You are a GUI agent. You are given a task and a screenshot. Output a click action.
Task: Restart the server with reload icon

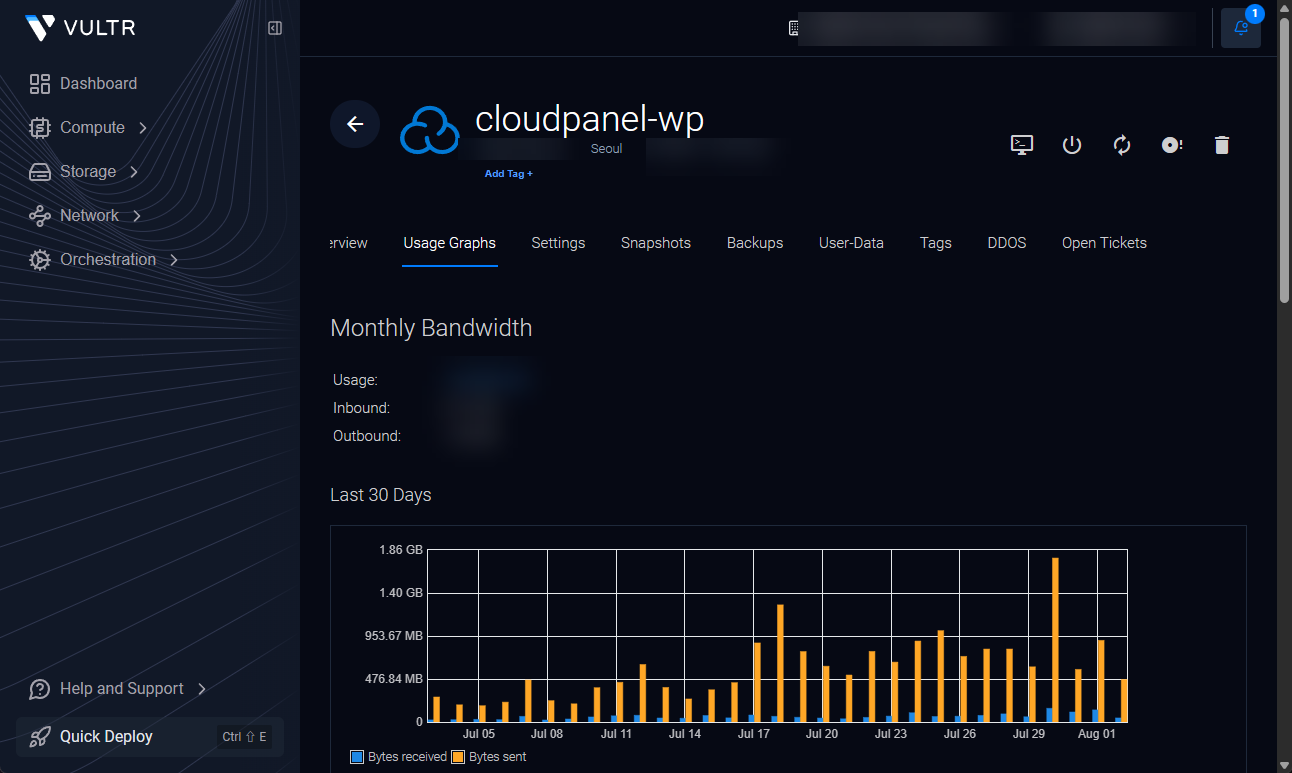tap(1122, 145)
